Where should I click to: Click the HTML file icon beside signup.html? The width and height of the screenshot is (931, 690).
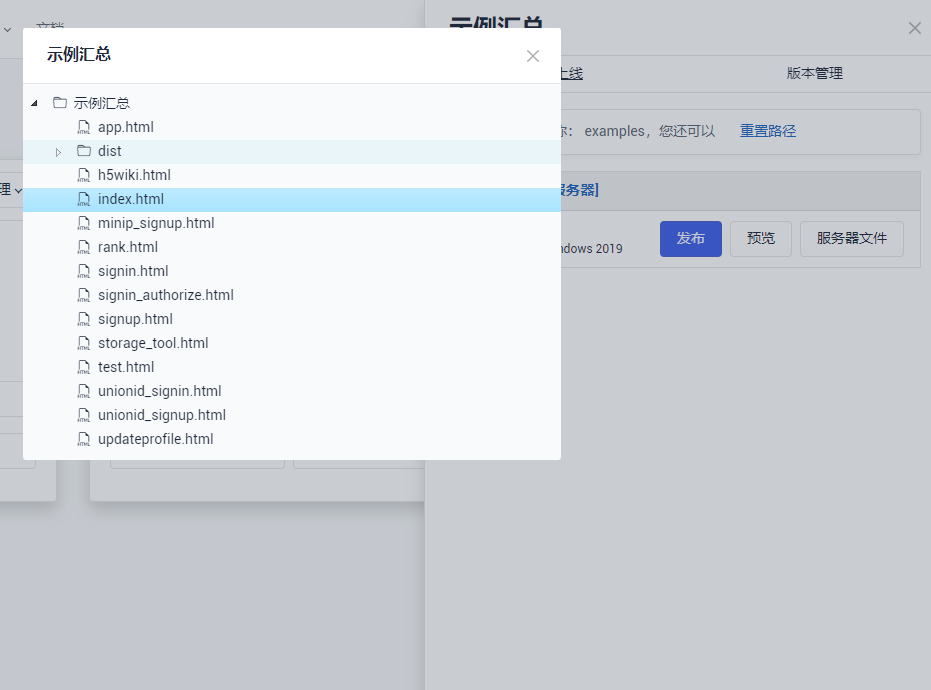[84, 319]
